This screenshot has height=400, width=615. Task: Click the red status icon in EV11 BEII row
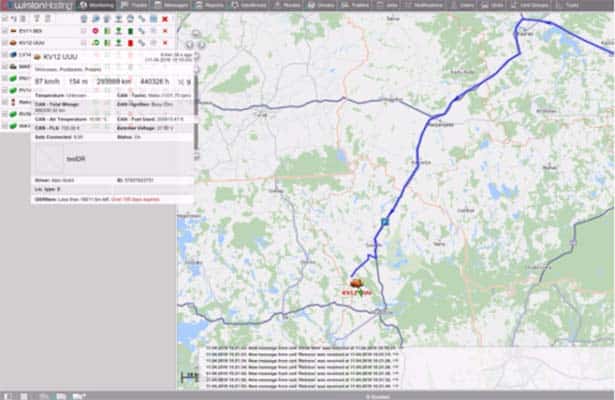click(93, 31)
